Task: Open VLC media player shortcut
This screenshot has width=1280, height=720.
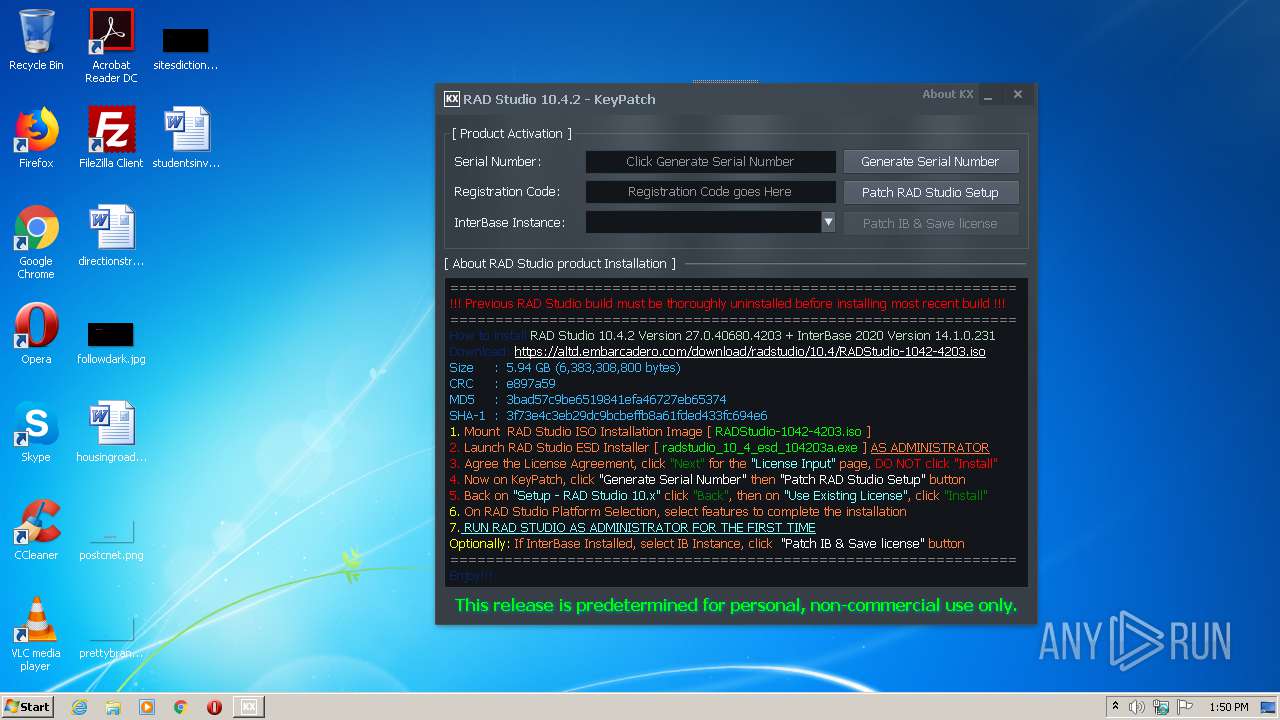Action: pyautogui.click(x=36, y=634)
